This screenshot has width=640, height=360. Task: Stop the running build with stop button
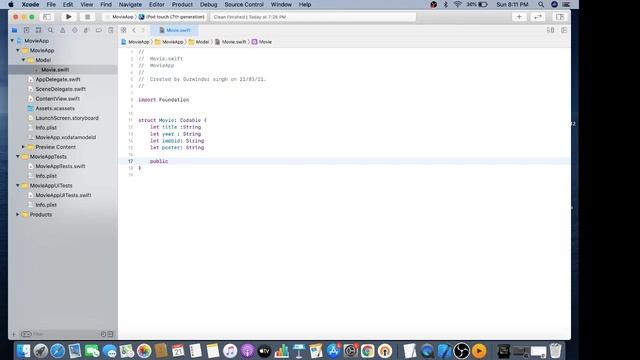(x=87, y=17)
